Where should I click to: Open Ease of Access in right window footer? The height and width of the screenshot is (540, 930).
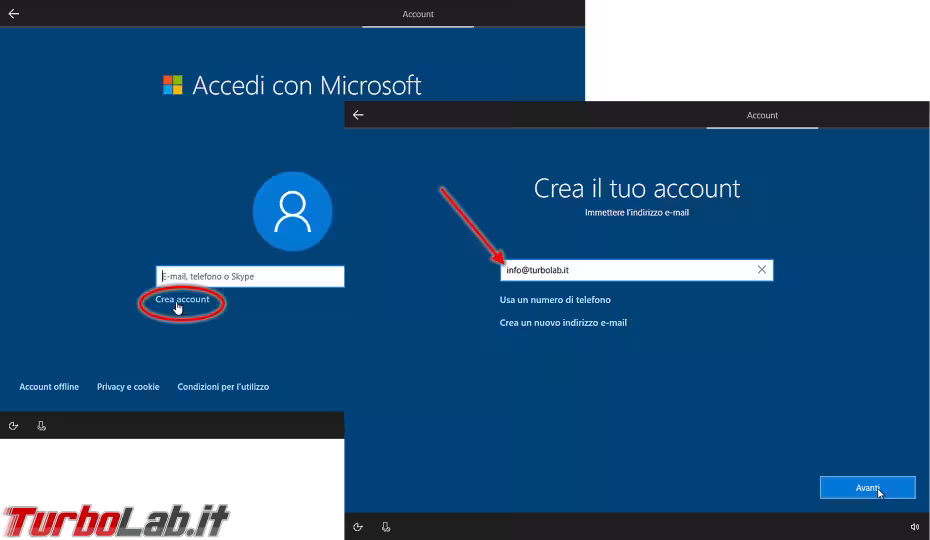tap(358, 527)
